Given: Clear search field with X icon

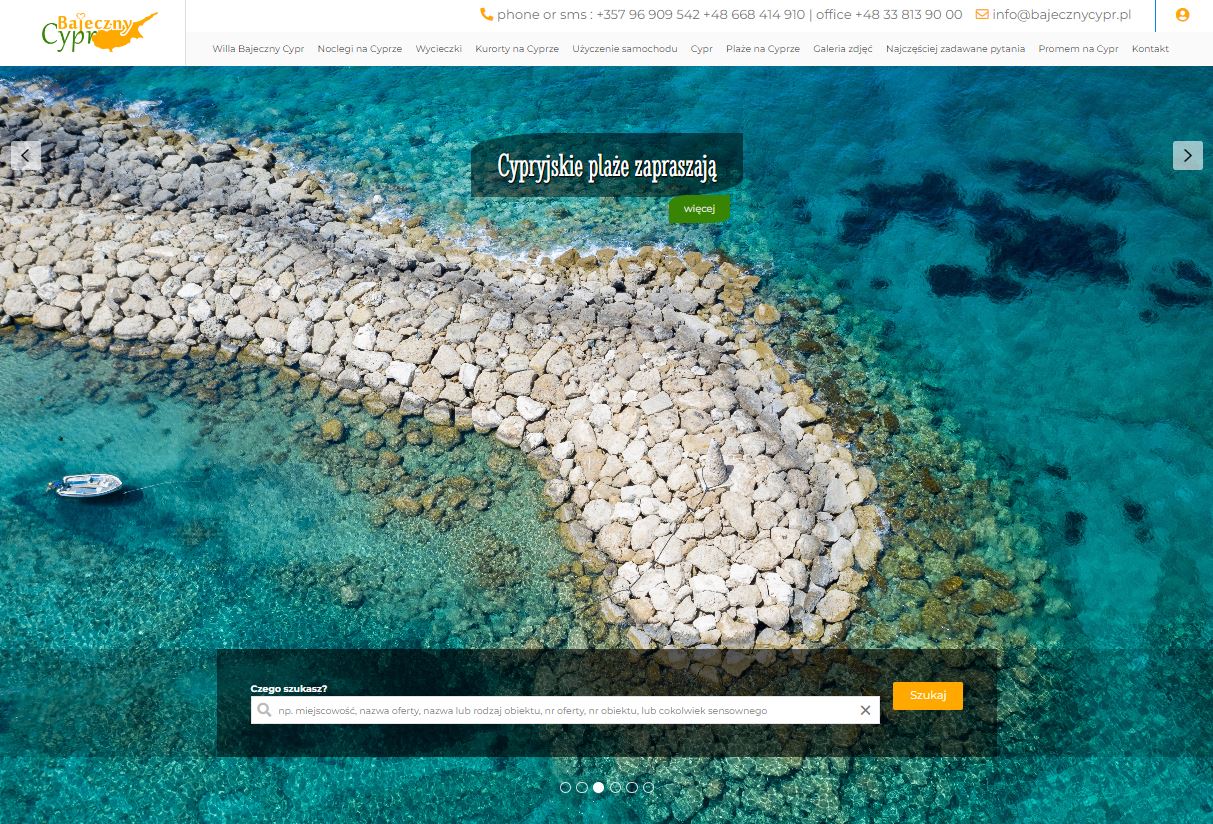Looking at the screenshot, I should click(x=866, y=710).
